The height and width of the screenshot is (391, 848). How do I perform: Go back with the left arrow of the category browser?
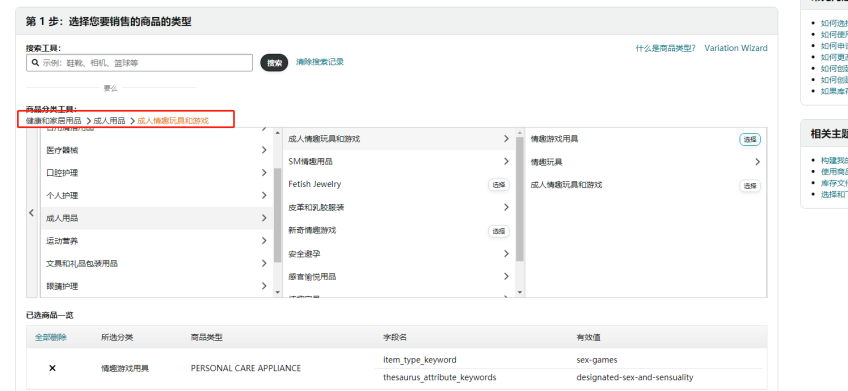point(31,213)
